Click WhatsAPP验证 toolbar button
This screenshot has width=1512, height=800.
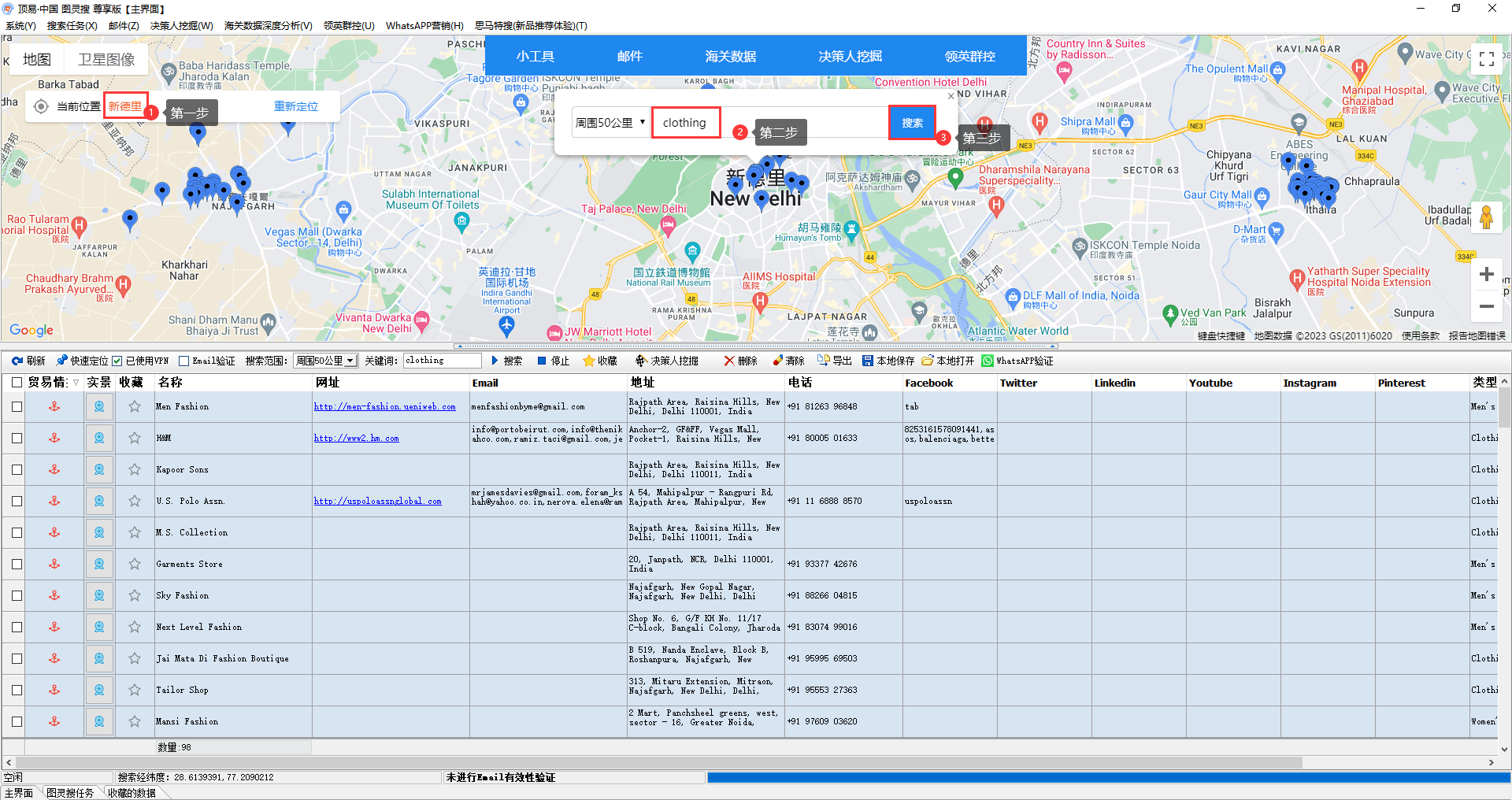[1017, 361]
